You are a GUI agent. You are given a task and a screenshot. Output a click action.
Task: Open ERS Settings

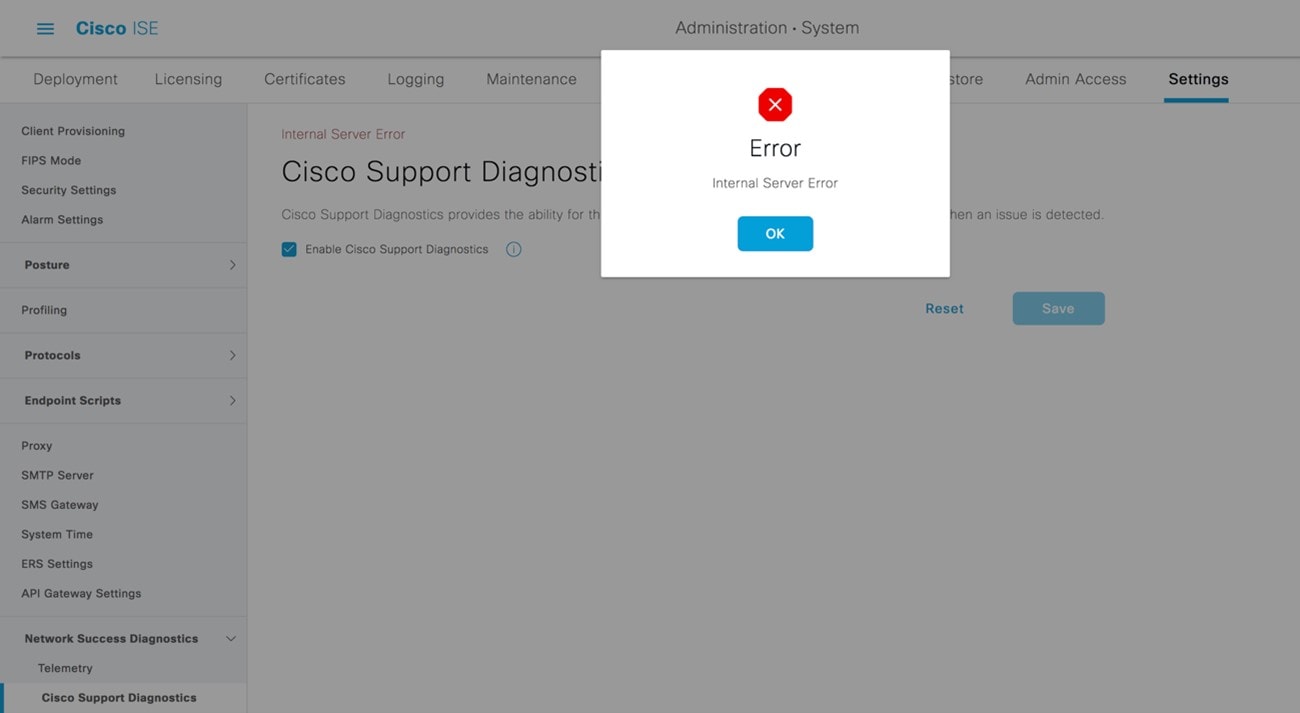click(x=57, y=564)
